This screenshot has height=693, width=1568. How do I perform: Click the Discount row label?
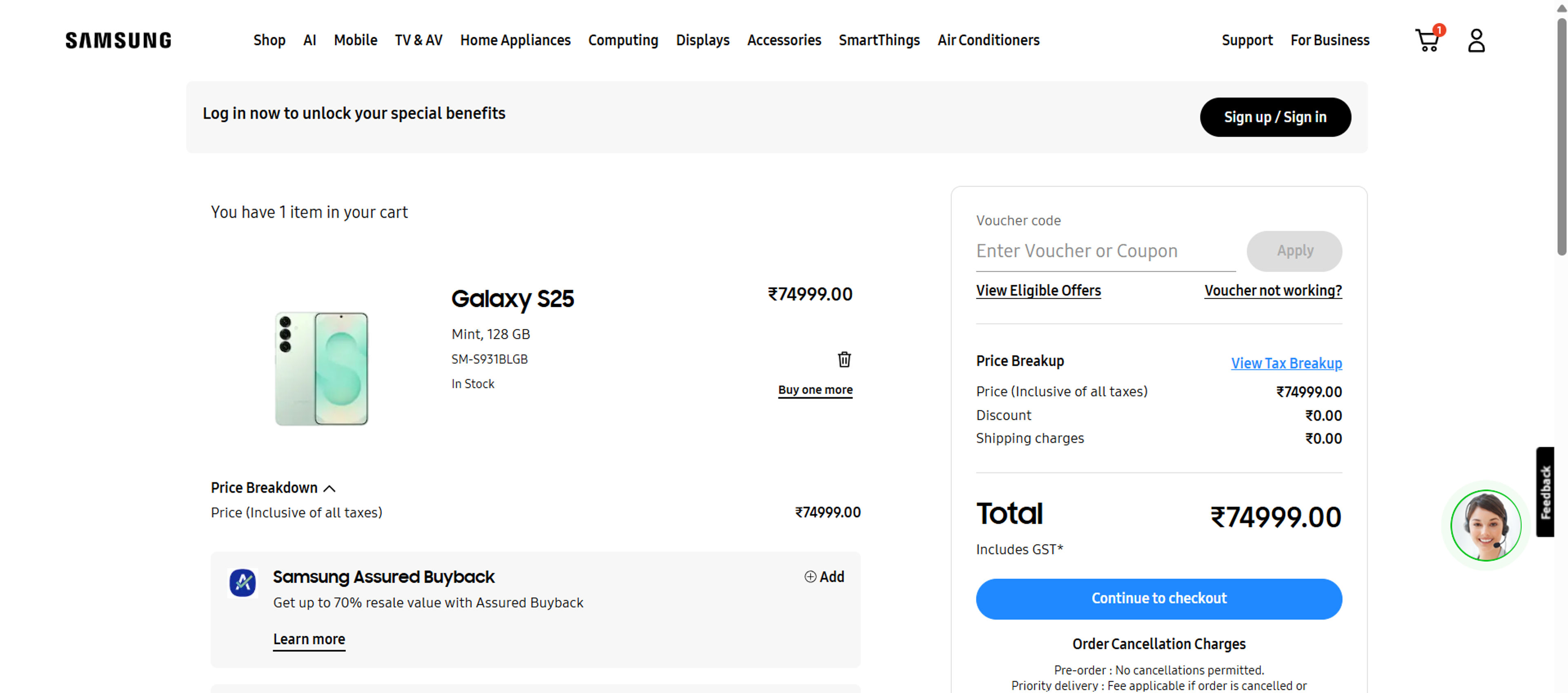[1003, 415]
